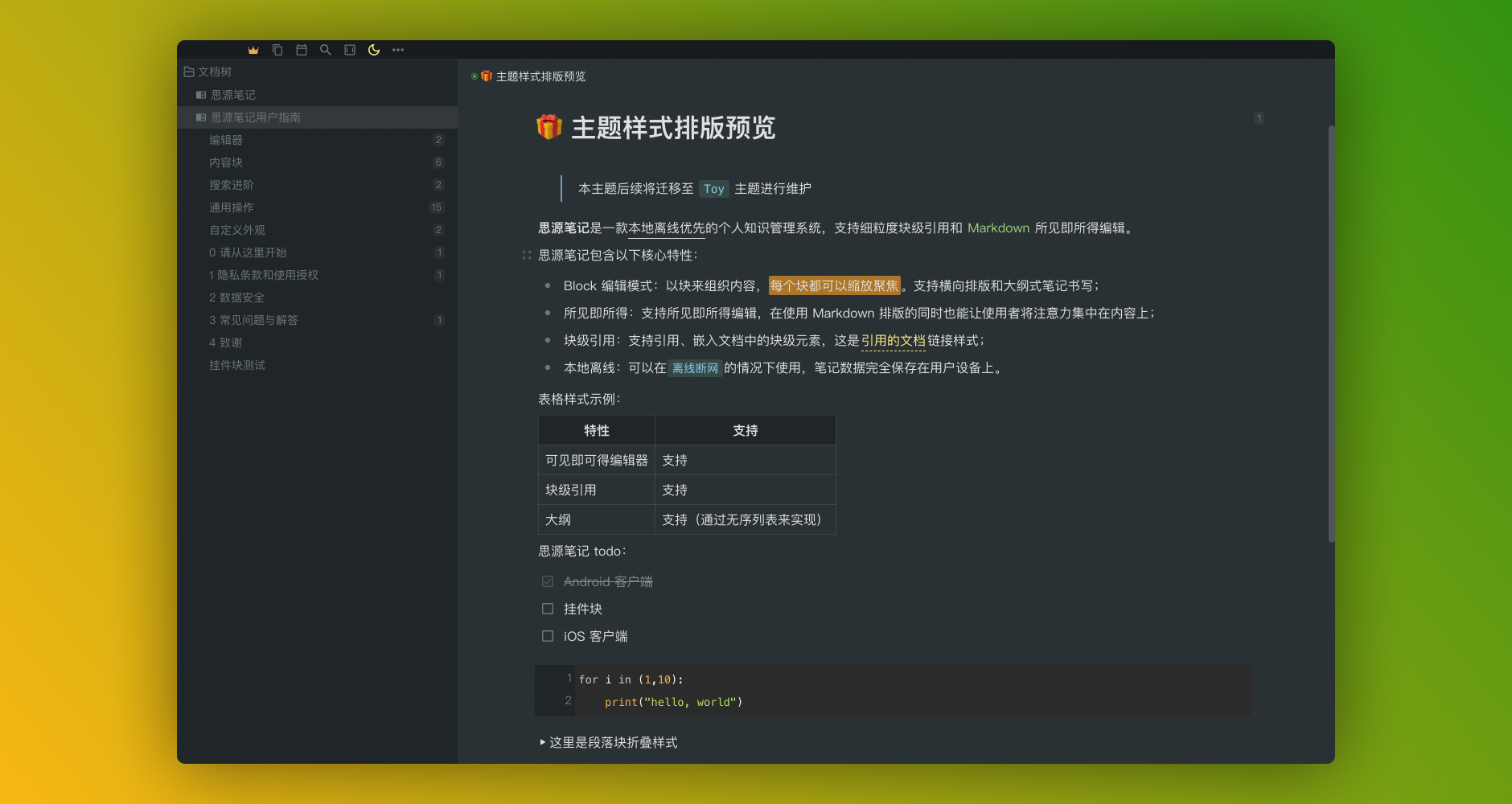Open the three-dots more menu
The width and height of the screenshot is (1512, 804).
point(398,50)
